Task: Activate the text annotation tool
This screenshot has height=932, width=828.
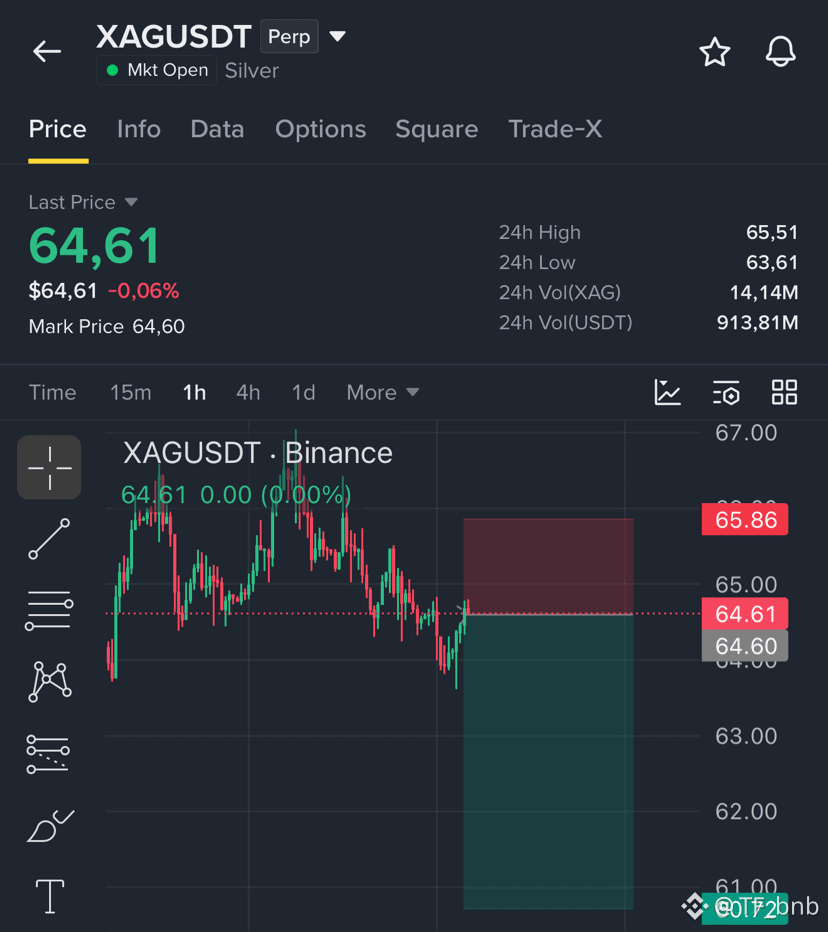Action: pyautogui.click(x=50, y=896)
